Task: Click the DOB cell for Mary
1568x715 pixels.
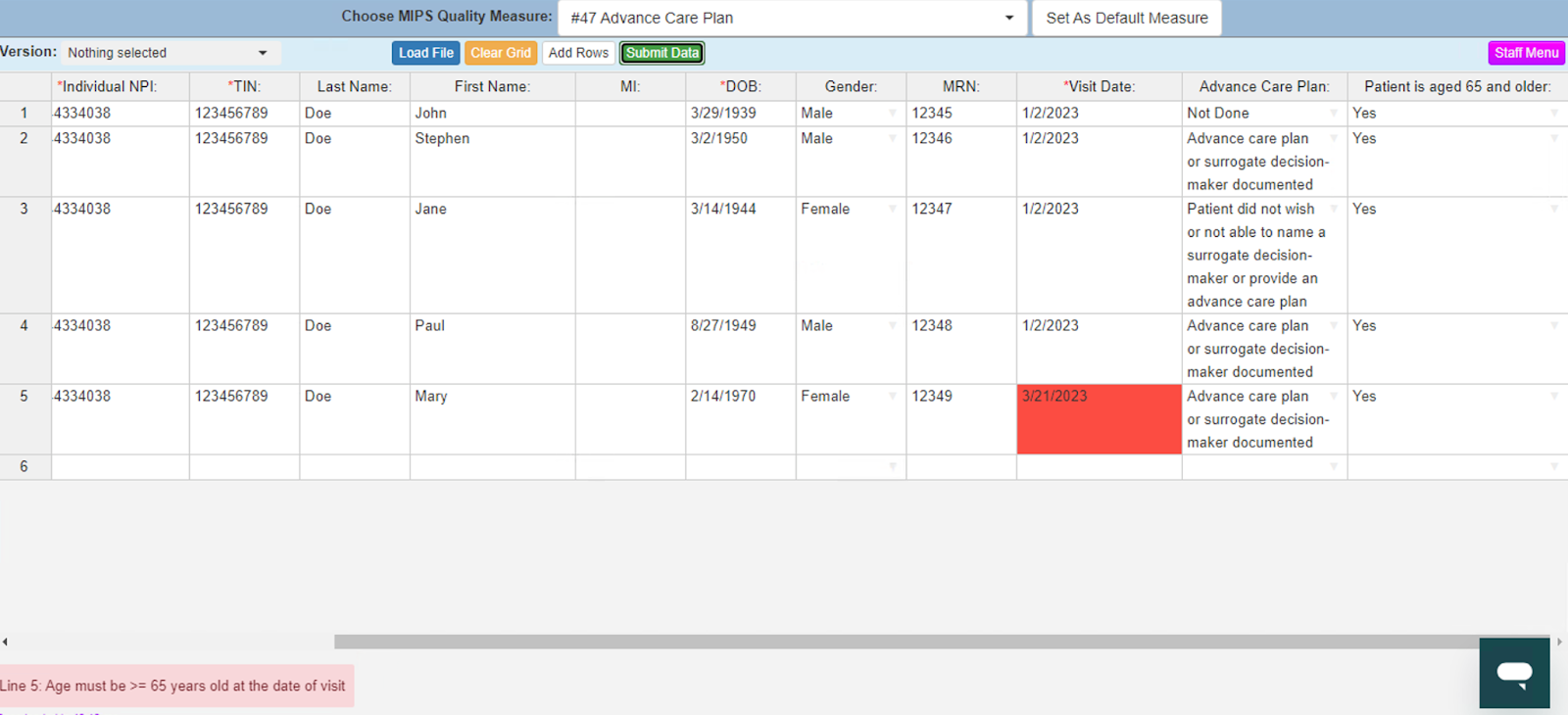Action: pyautogui.click(x=740, y=419)
